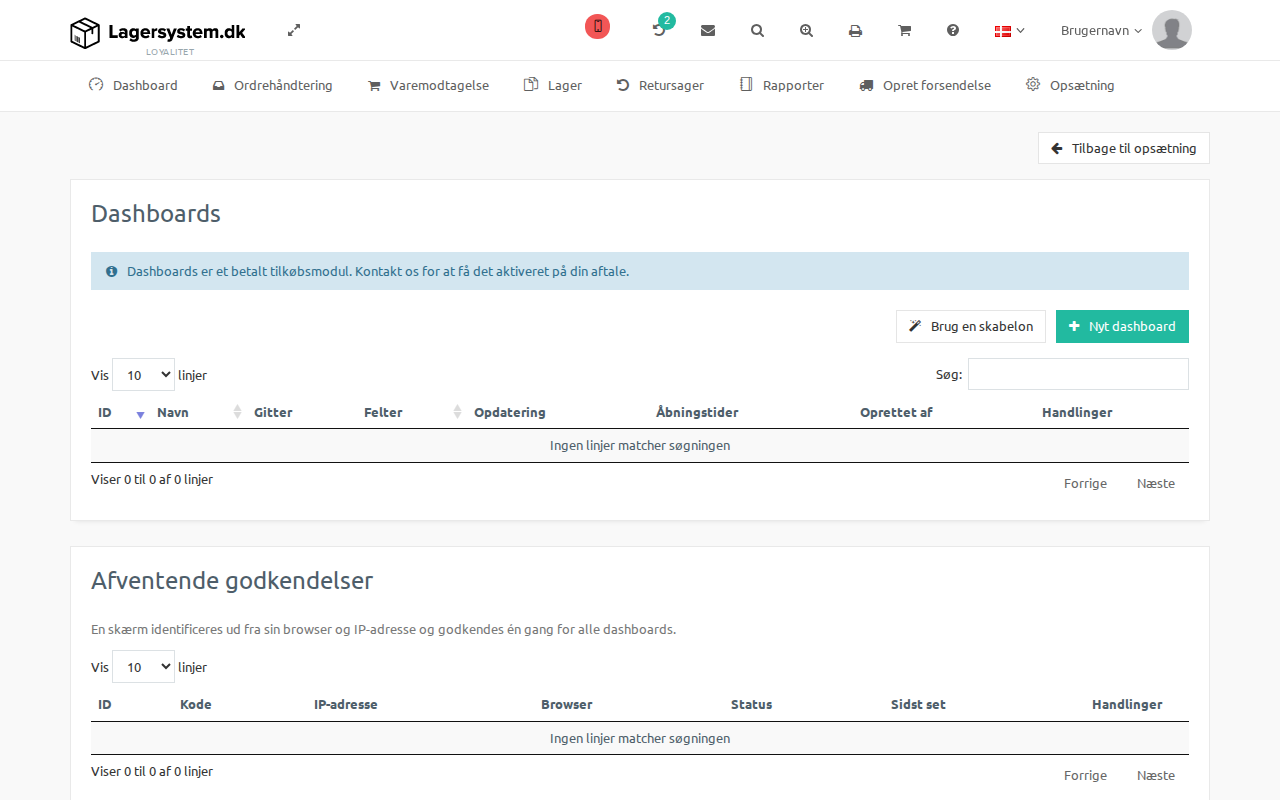This screenshot has height=800, width=1280.
Task: Open the red mobile device icon
Action: click(598, 27)
